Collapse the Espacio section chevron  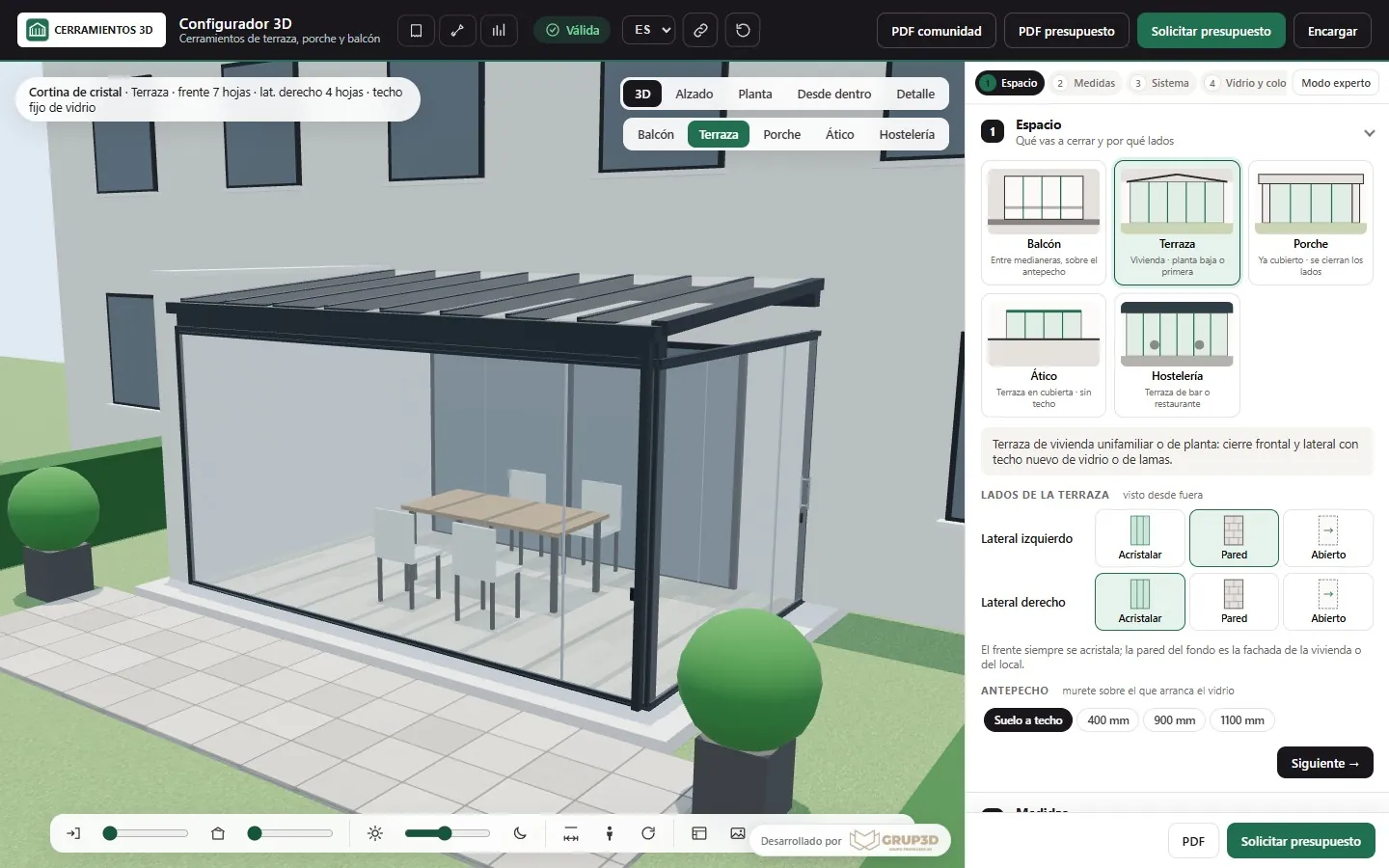click(x=1369, y=133)
